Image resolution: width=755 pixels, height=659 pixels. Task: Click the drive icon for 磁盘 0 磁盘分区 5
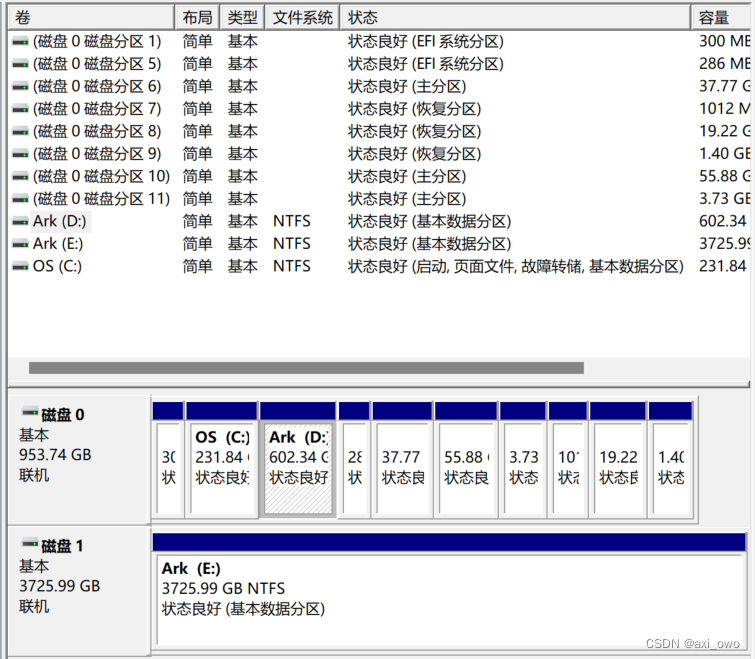20,64
